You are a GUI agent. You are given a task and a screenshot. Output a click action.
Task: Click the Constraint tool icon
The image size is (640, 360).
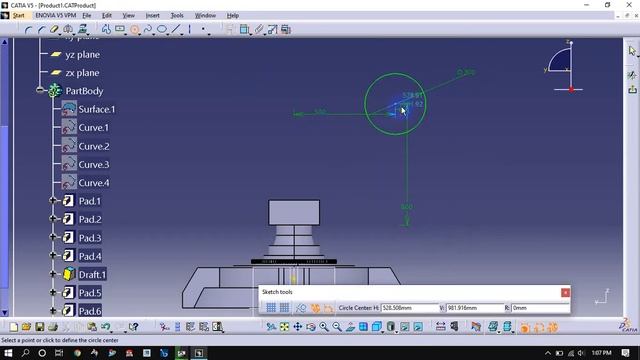click(x=244, y=29)
